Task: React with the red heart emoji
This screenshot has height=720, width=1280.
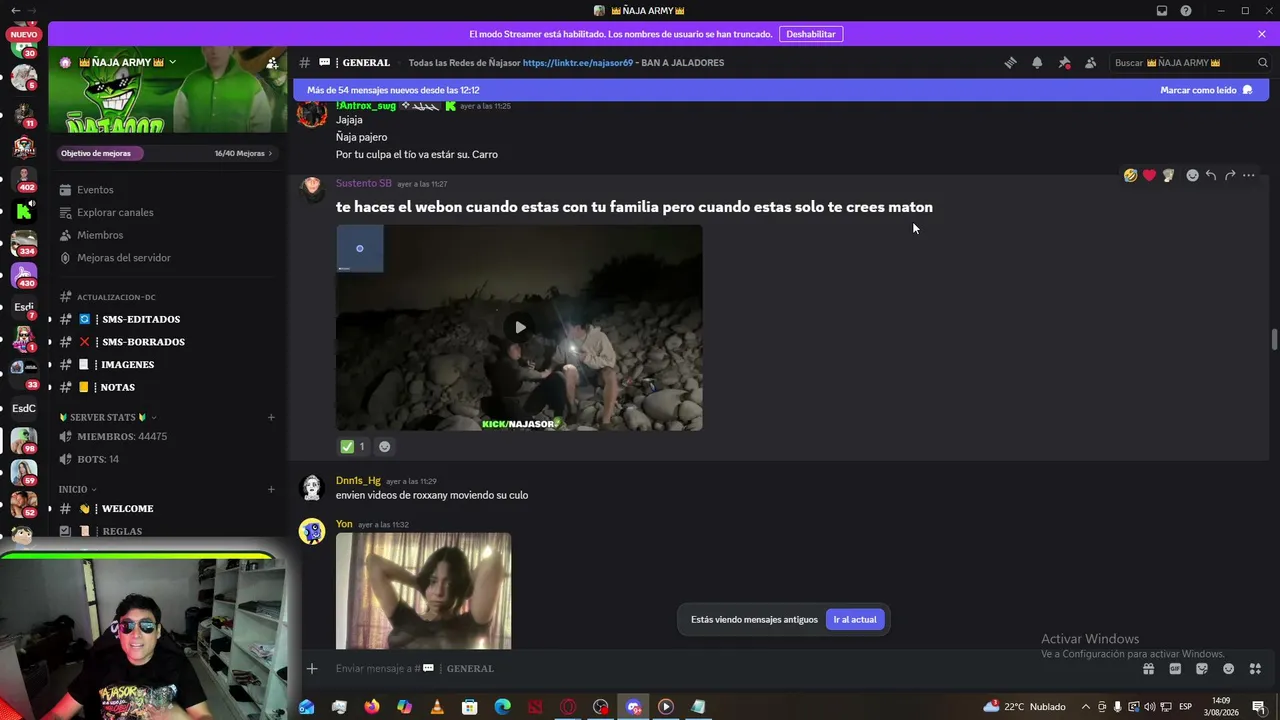Action: coord(1149,175)
